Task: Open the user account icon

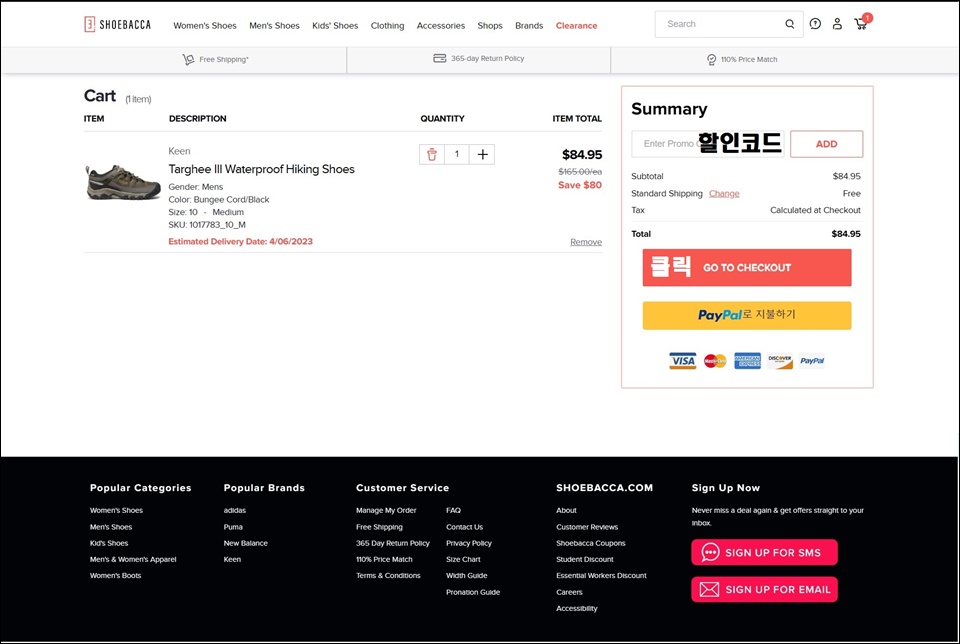Action: click(x=837, y=24)
